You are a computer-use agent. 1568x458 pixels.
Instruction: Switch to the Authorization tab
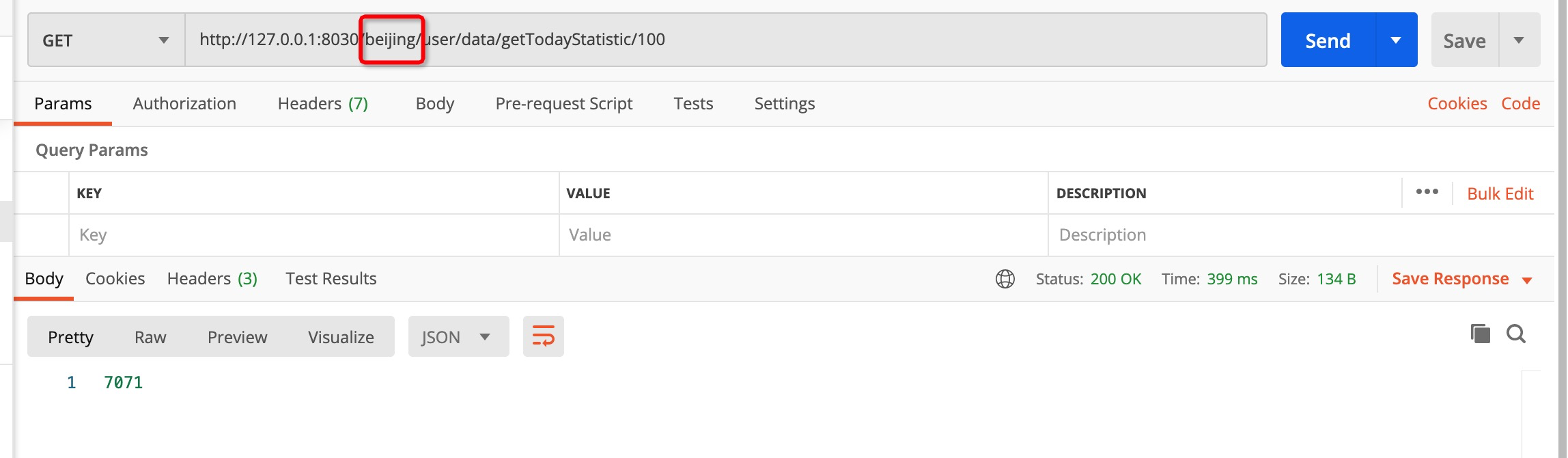tap(184, 104)
